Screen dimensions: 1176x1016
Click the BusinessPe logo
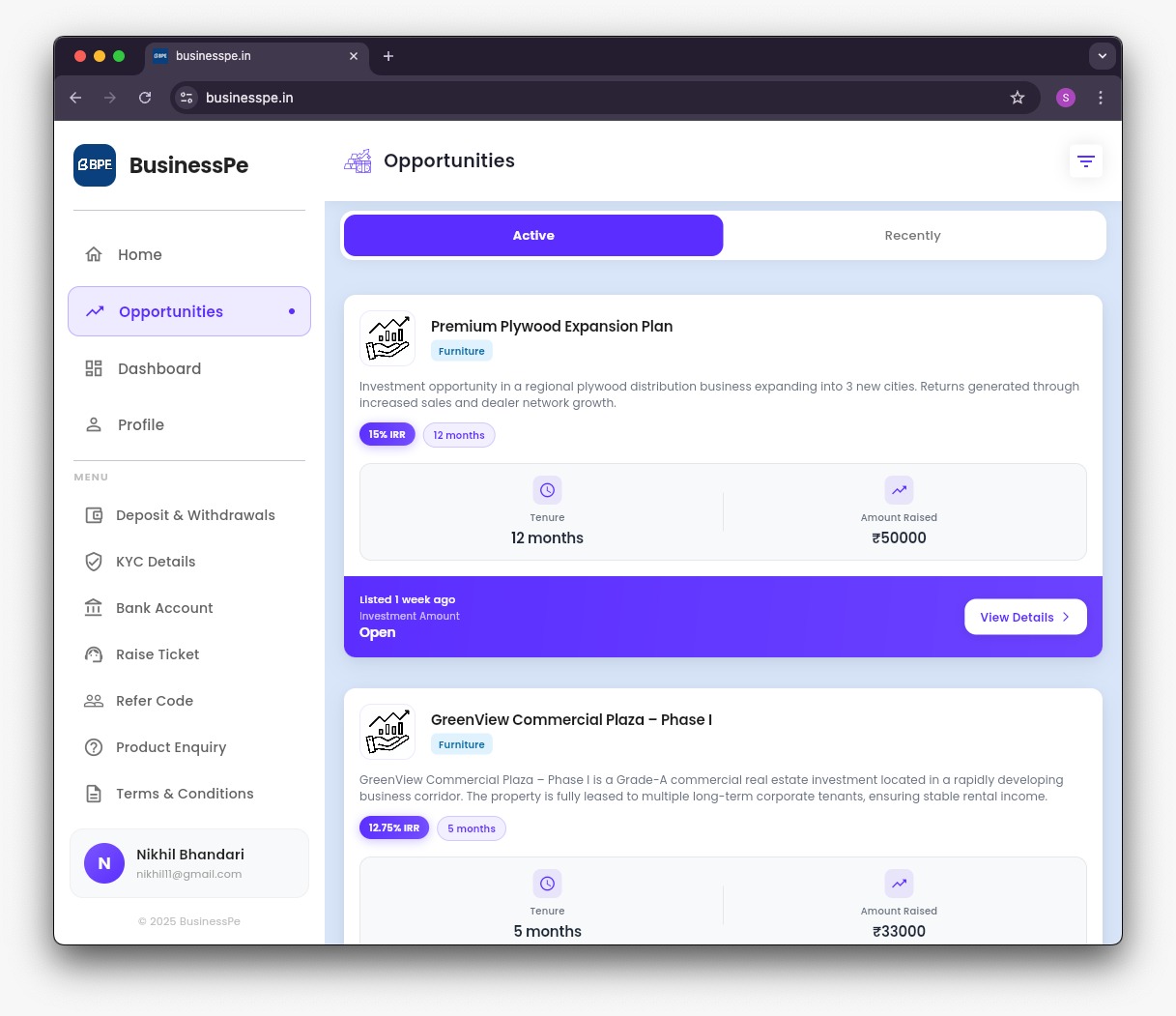point(95,165)
